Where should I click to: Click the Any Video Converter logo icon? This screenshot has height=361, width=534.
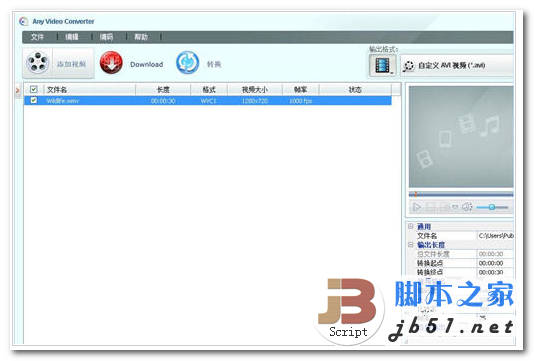[x=23, y=21]
